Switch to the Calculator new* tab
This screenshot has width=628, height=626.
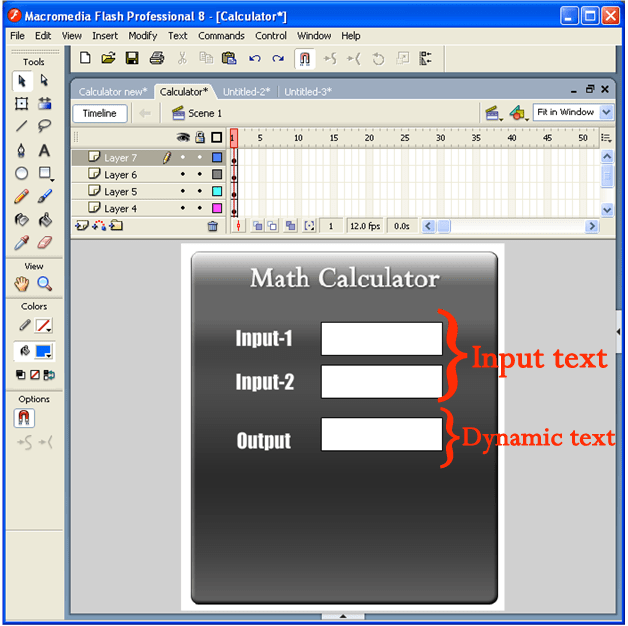(x=112, y=92)
